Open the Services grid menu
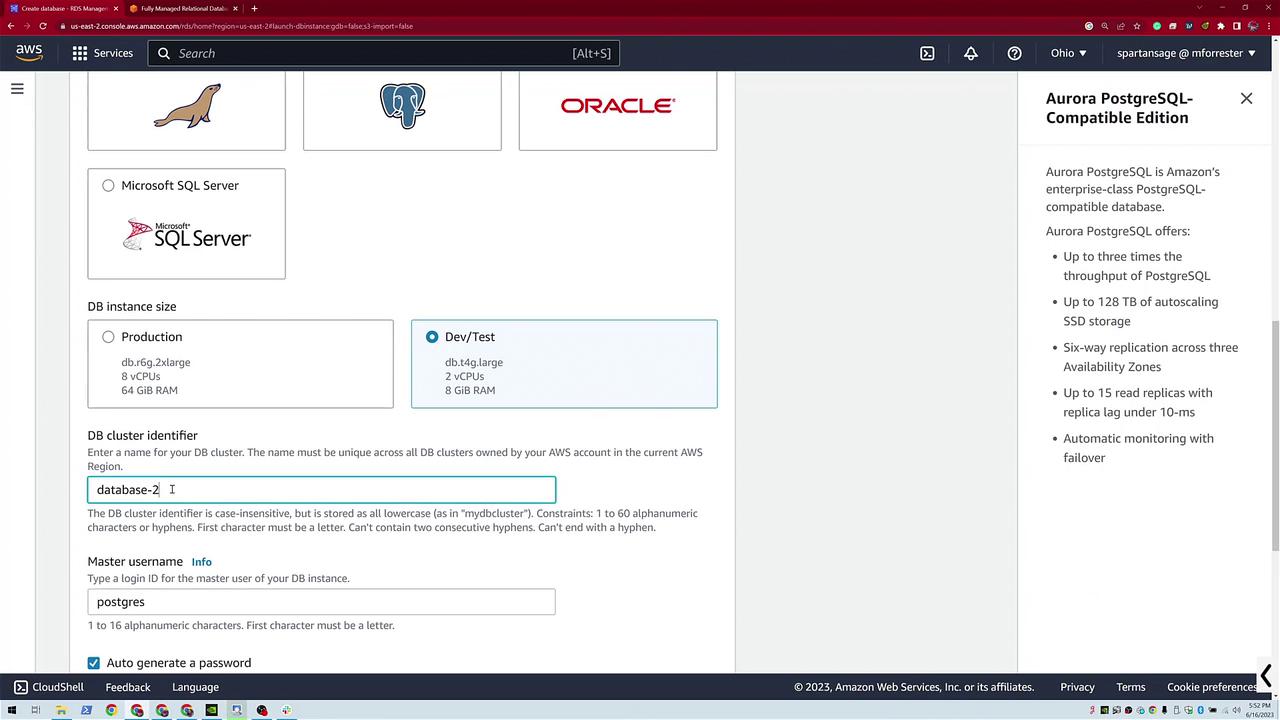This screenshot has height=720, width=1280. (x=80, y=53)
